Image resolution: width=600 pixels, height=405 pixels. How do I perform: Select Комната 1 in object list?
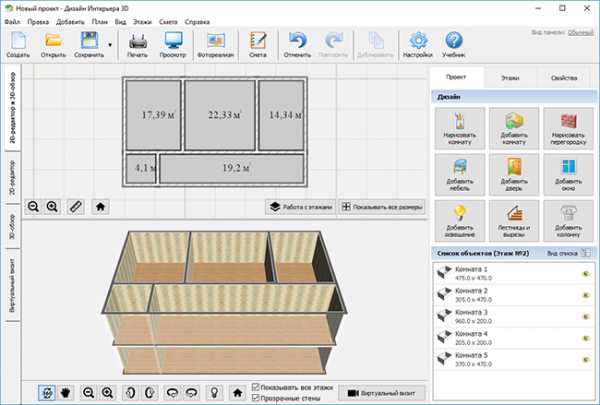pyautogui.click(x=514, y=273)
